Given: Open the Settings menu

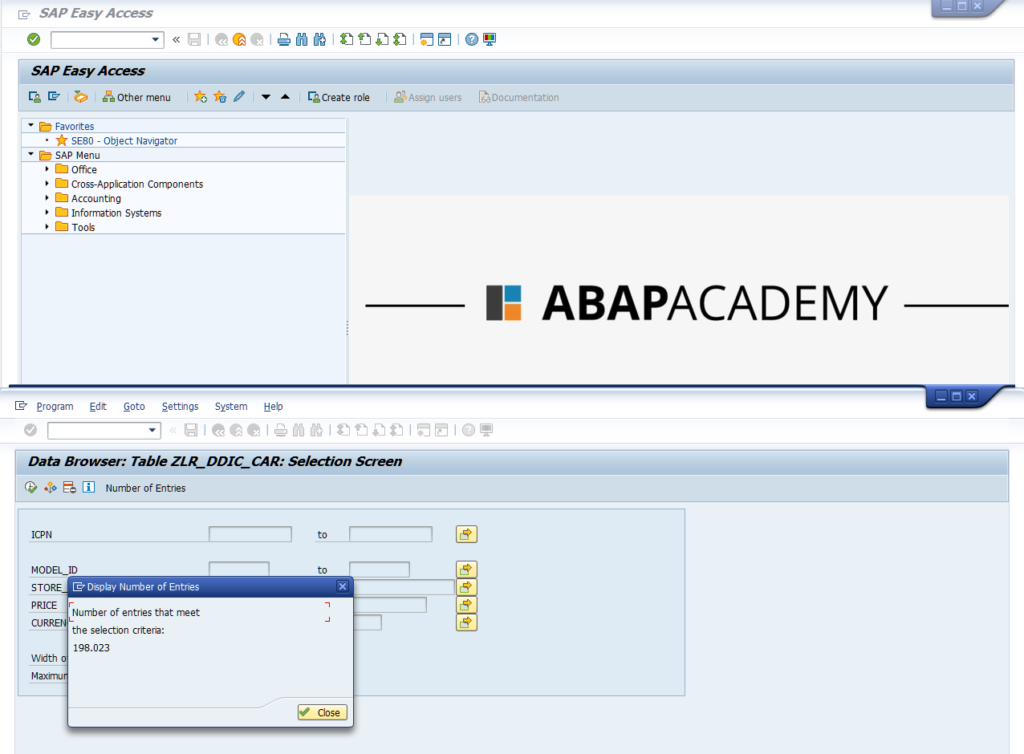Looking at the screenshot, I should pos(180,406).
